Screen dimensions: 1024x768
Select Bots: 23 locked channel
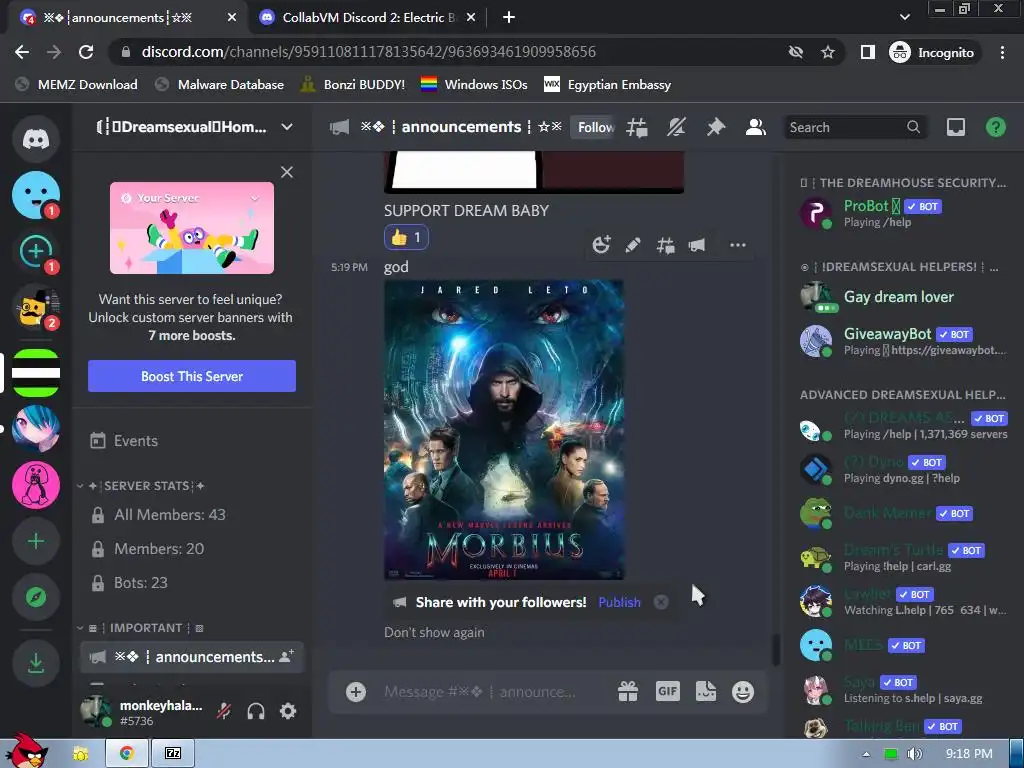[x=192, y=583]
